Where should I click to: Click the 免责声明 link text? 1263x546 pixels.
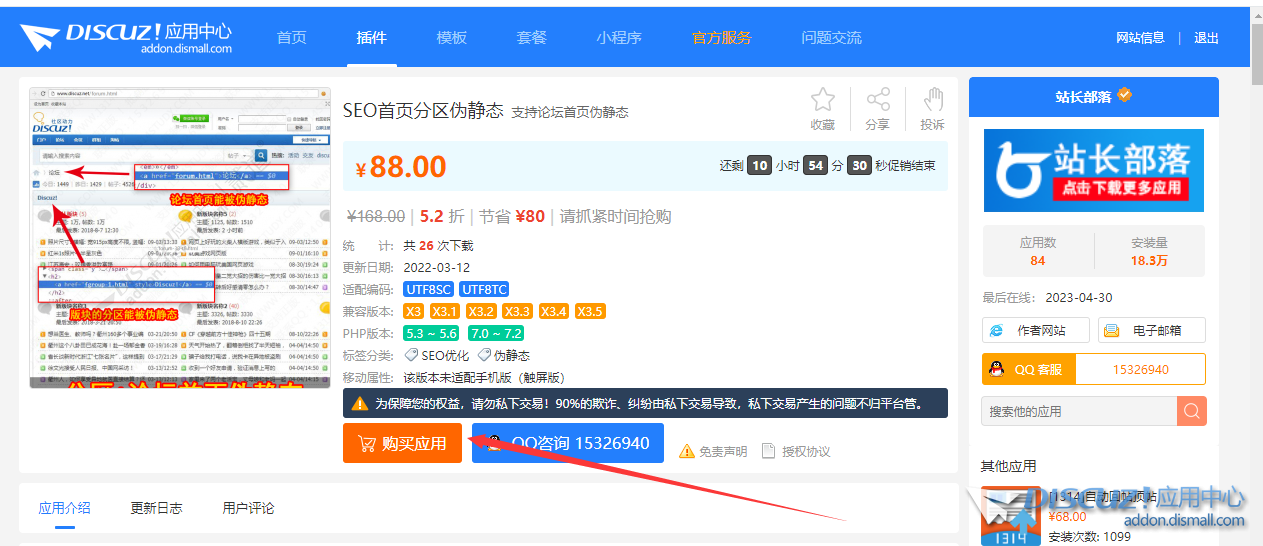[x=723, y=451]
